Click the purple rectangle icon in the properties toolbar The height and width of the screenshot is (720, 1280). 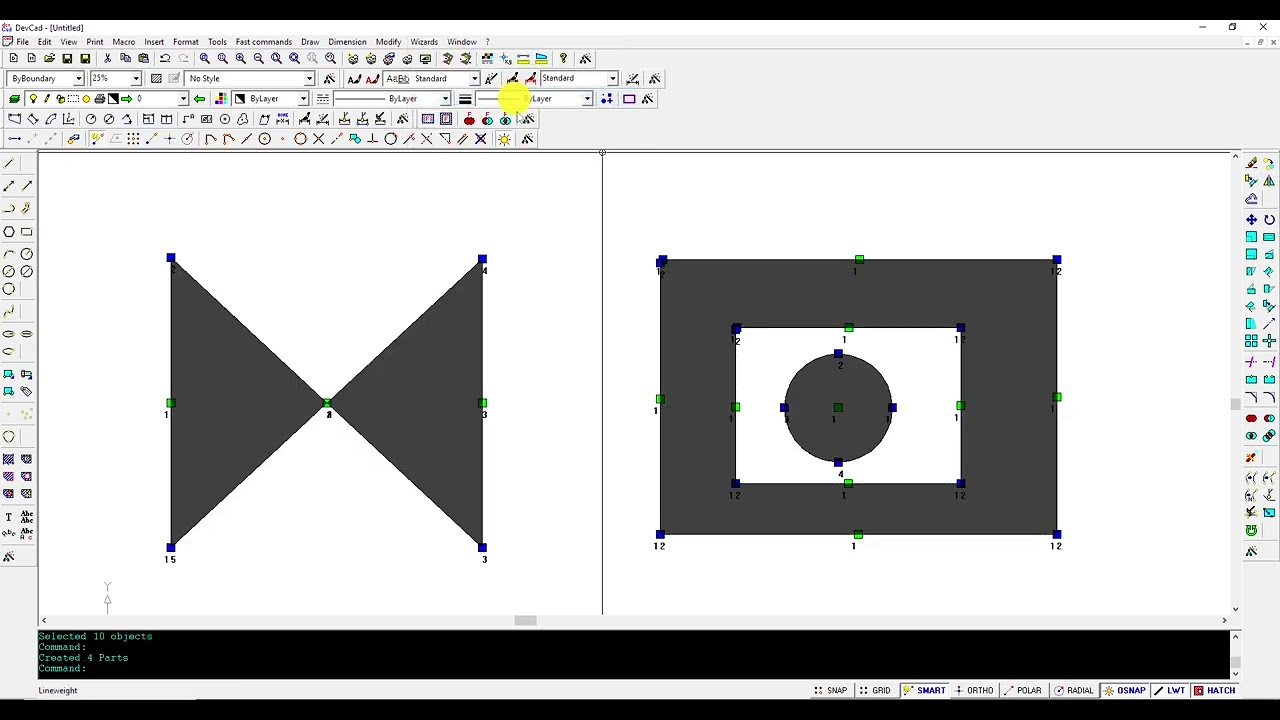[629, 99]
